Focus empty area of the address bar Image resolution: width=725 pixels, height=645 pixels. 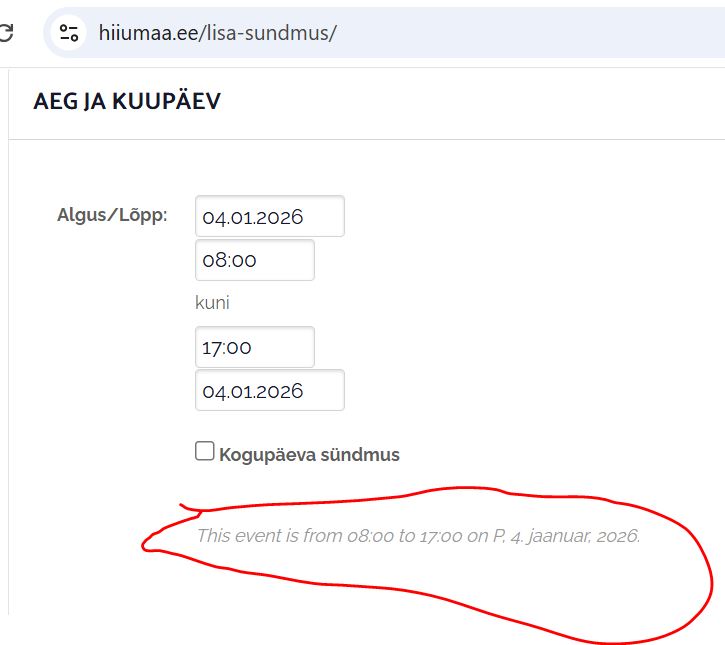(530, 32)
